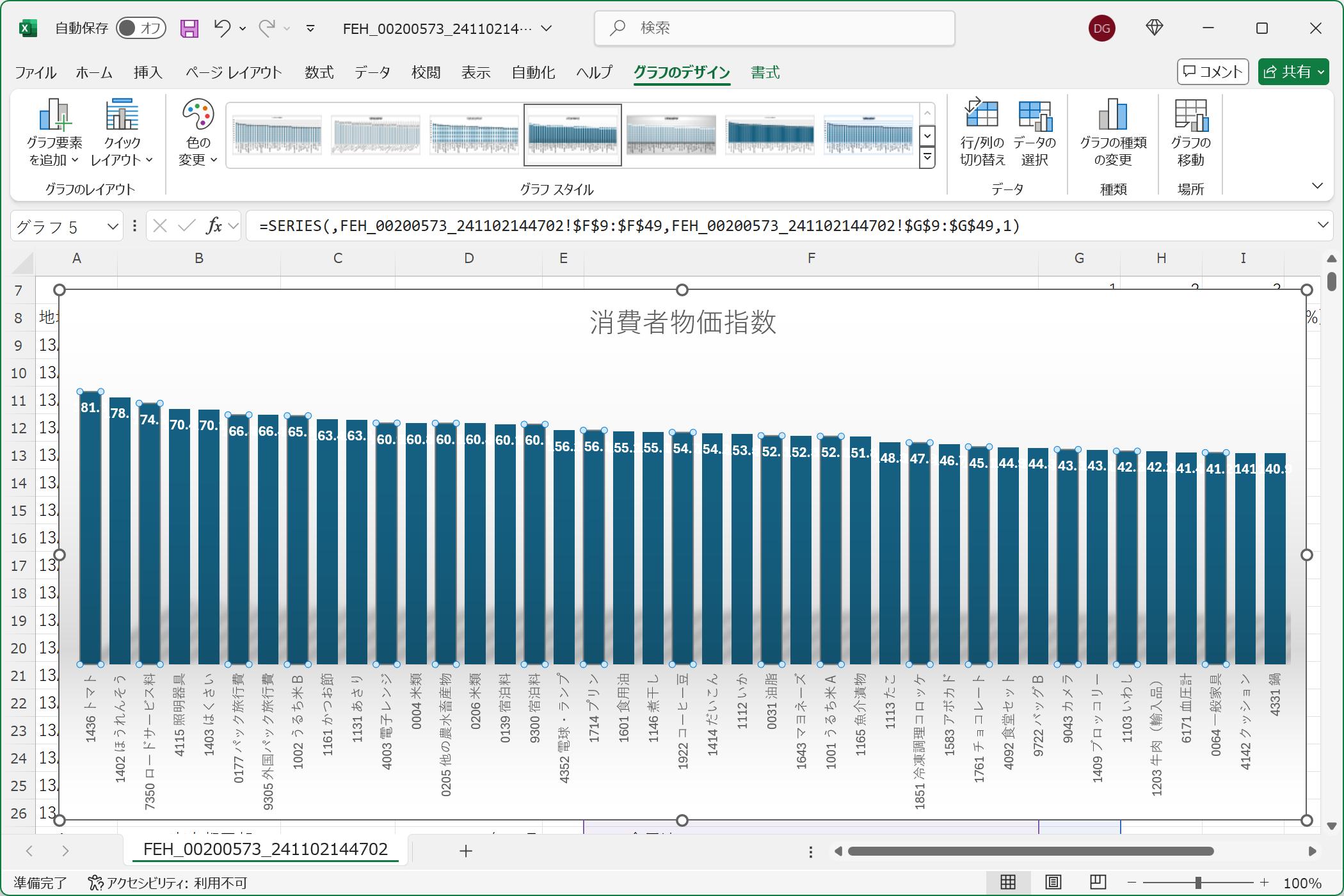Open 色の変更 color palette
Image resolution: width=1344 pixels, height=896 pixels.
198,132
